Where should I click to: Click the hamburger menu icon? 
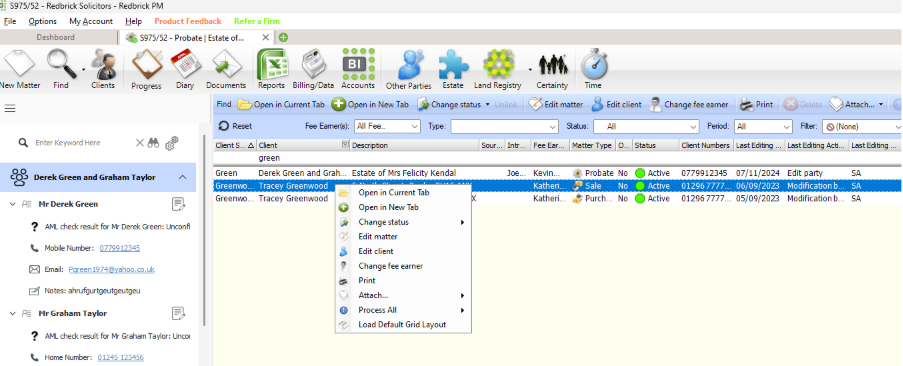coord(10,109)
